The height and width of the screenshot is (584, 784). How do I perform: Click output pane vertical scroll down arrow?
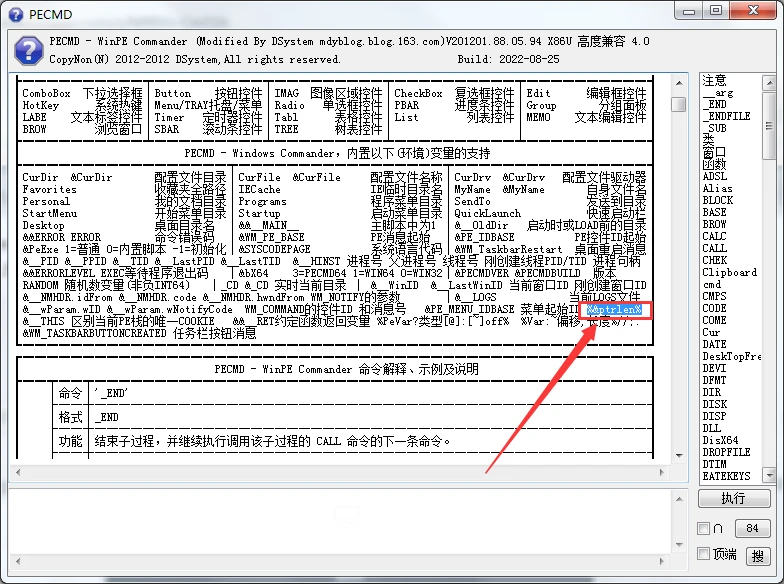coord(678,544)
